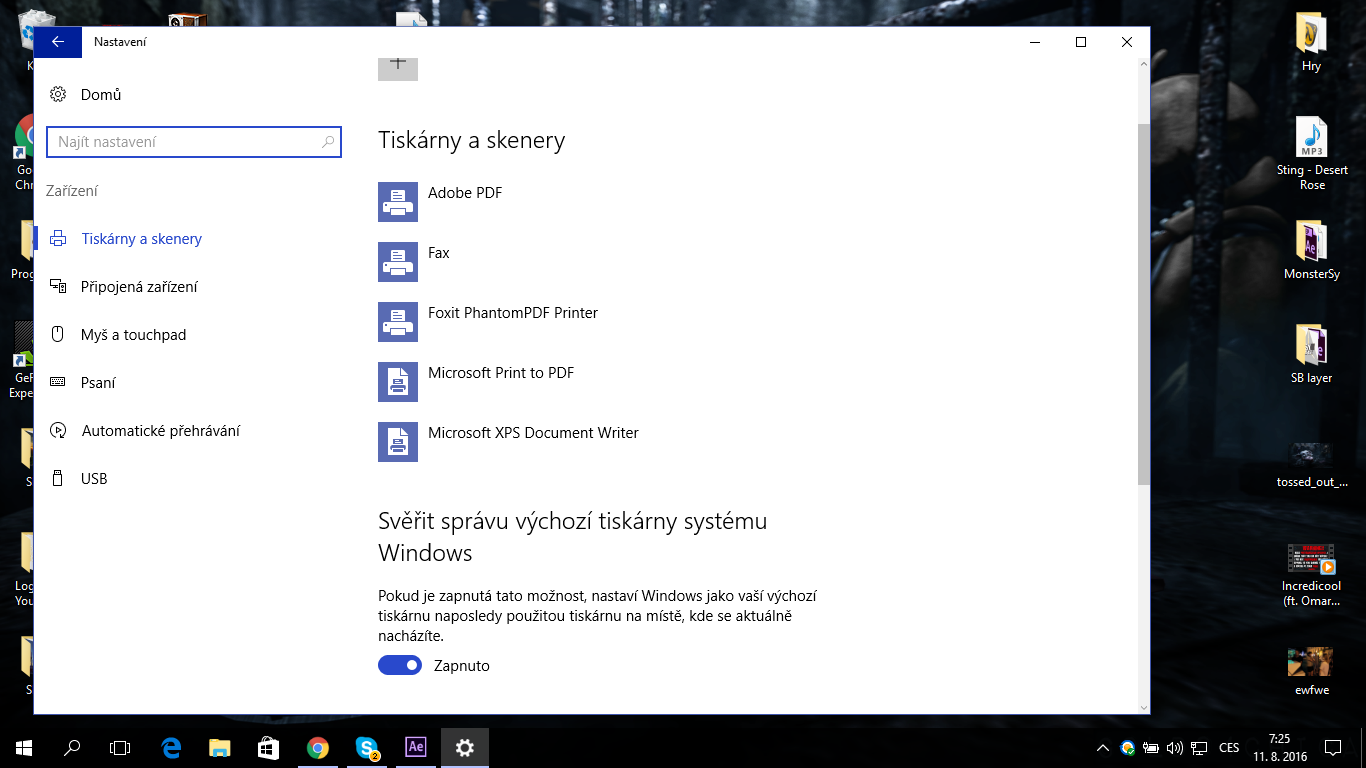This screenshot has height=768, width=1366.
Task: Click the Adobe PDF printer icon
Action: tap(397, 202)
